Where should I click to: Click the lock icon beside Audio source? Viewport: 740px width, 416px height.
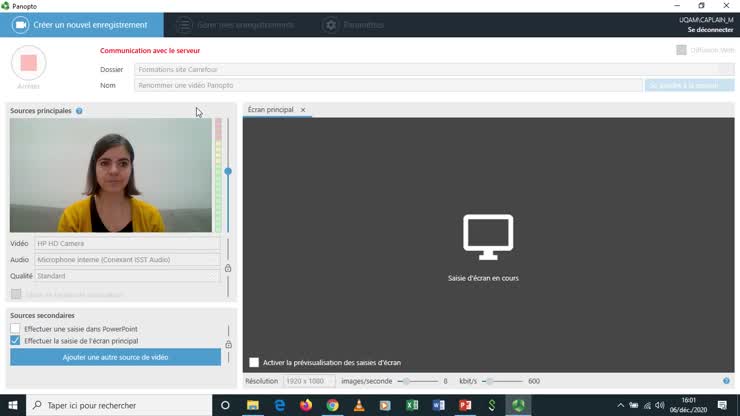(x=228, y=268)
